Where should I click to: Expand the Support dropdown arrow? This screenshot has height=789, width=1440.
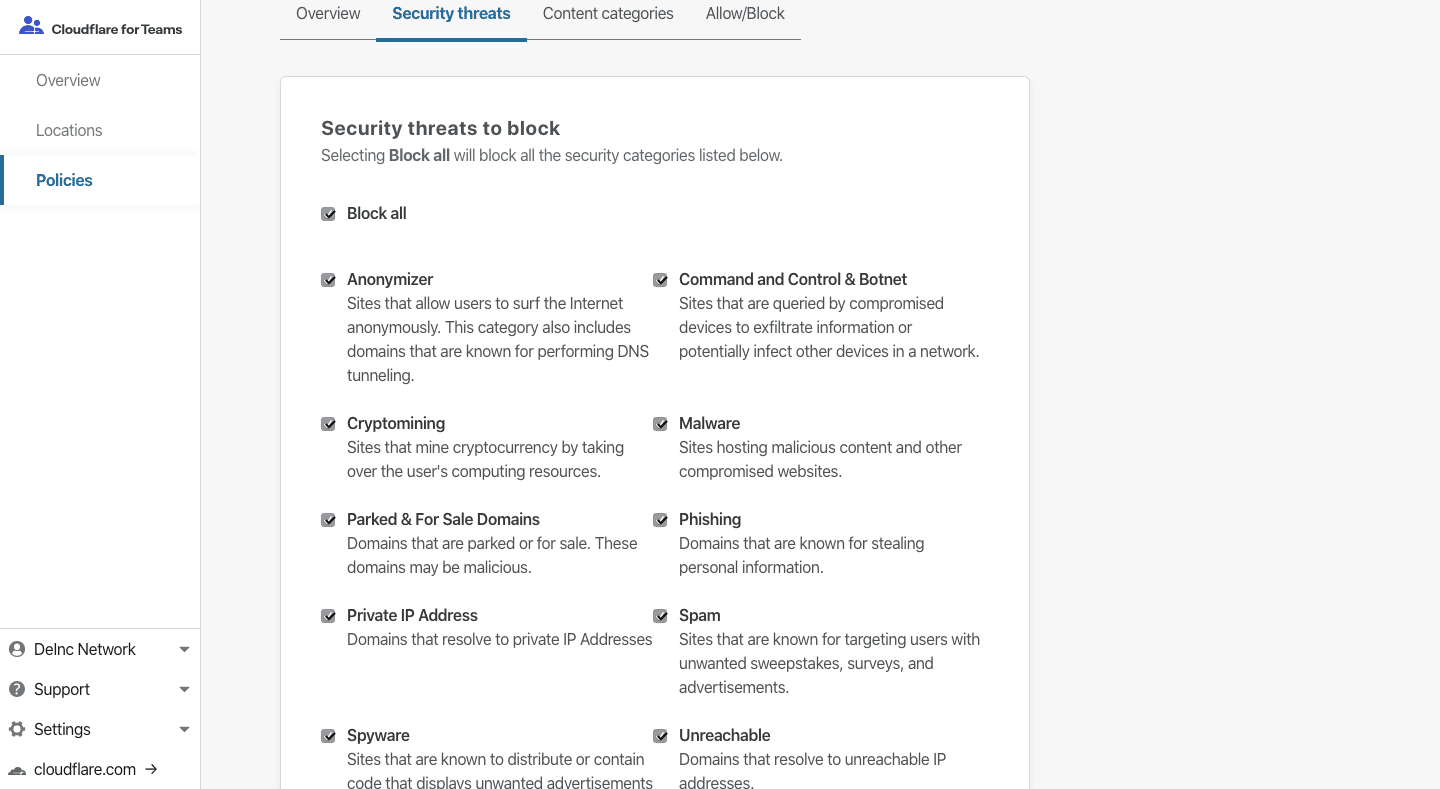(x=184, y=690)
